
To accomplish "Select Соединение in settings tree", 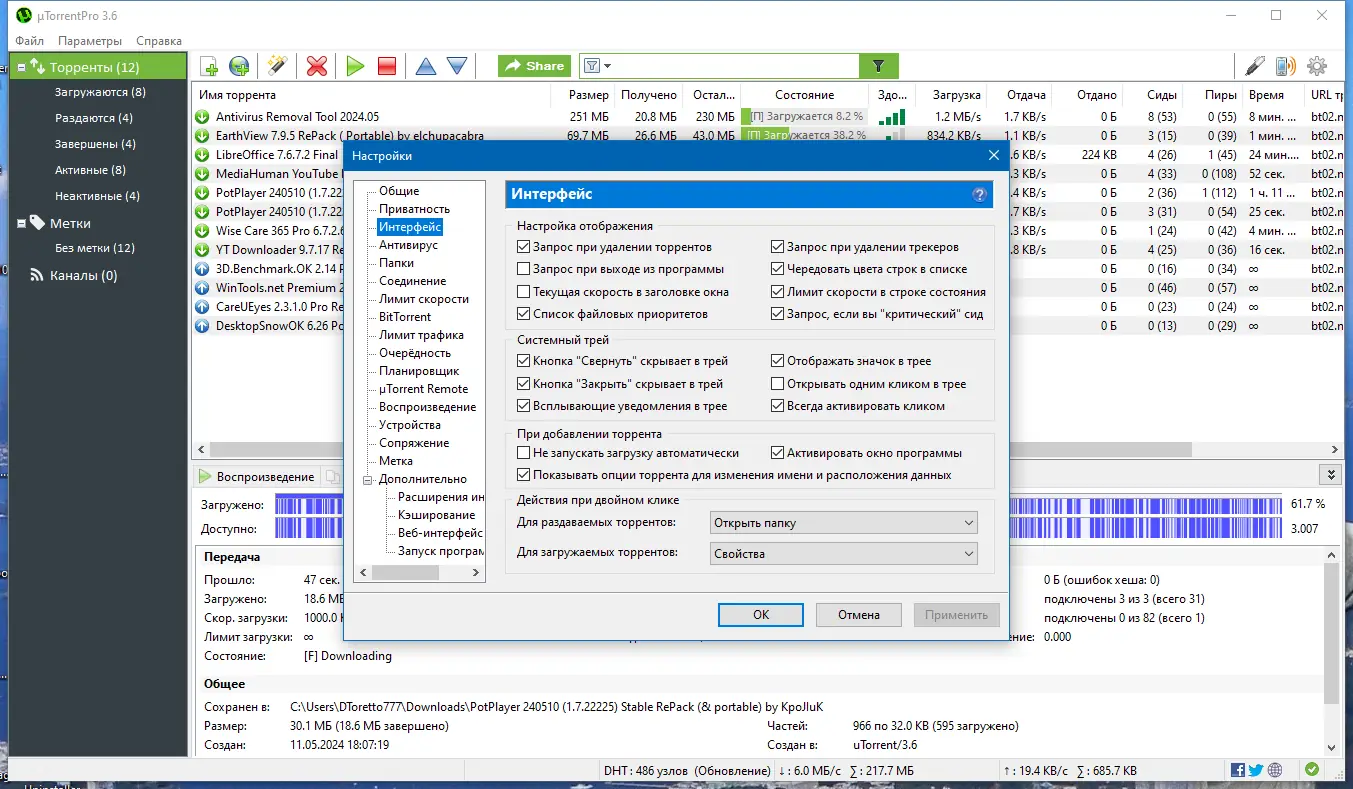I will click(412, 281).
